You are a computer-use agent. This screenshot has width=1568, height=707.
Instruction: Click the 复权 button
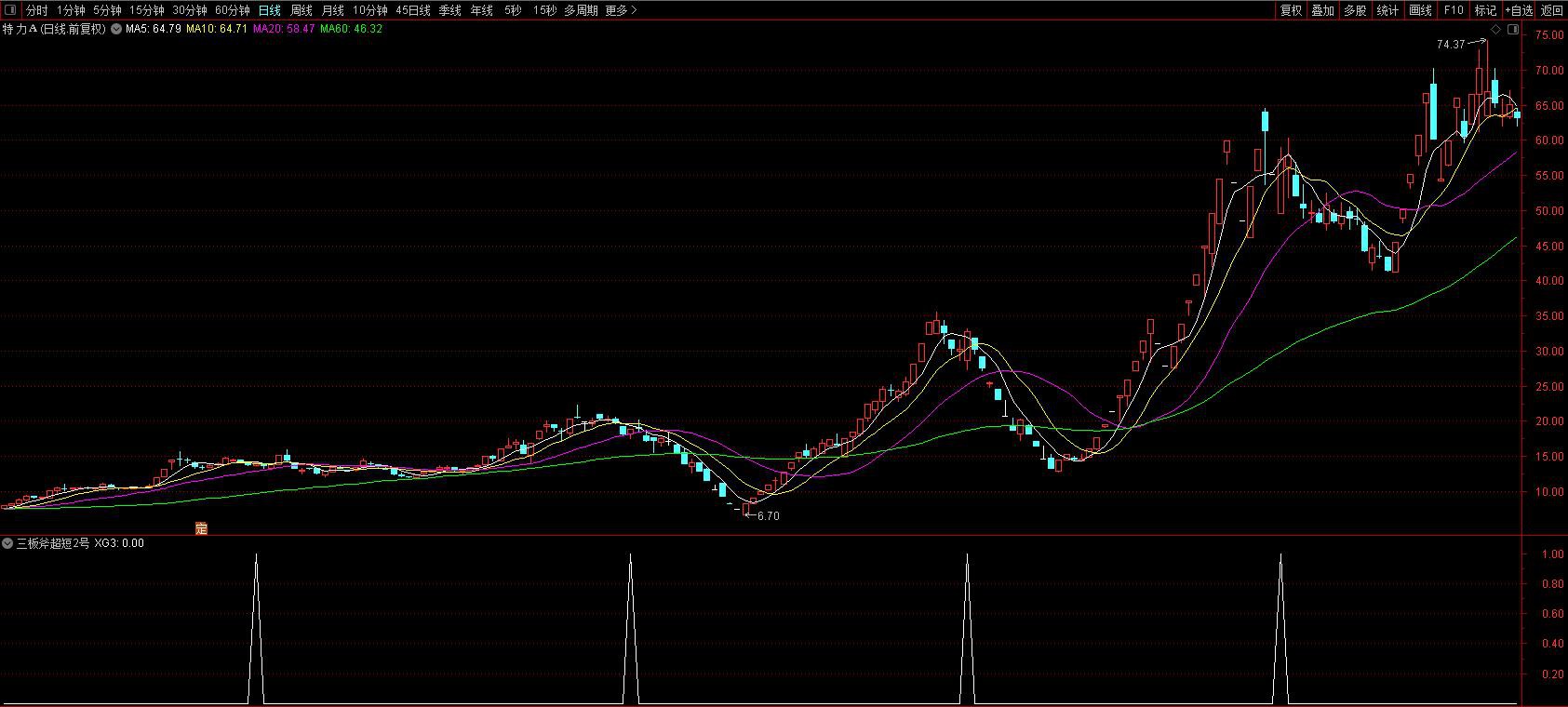1292,10
